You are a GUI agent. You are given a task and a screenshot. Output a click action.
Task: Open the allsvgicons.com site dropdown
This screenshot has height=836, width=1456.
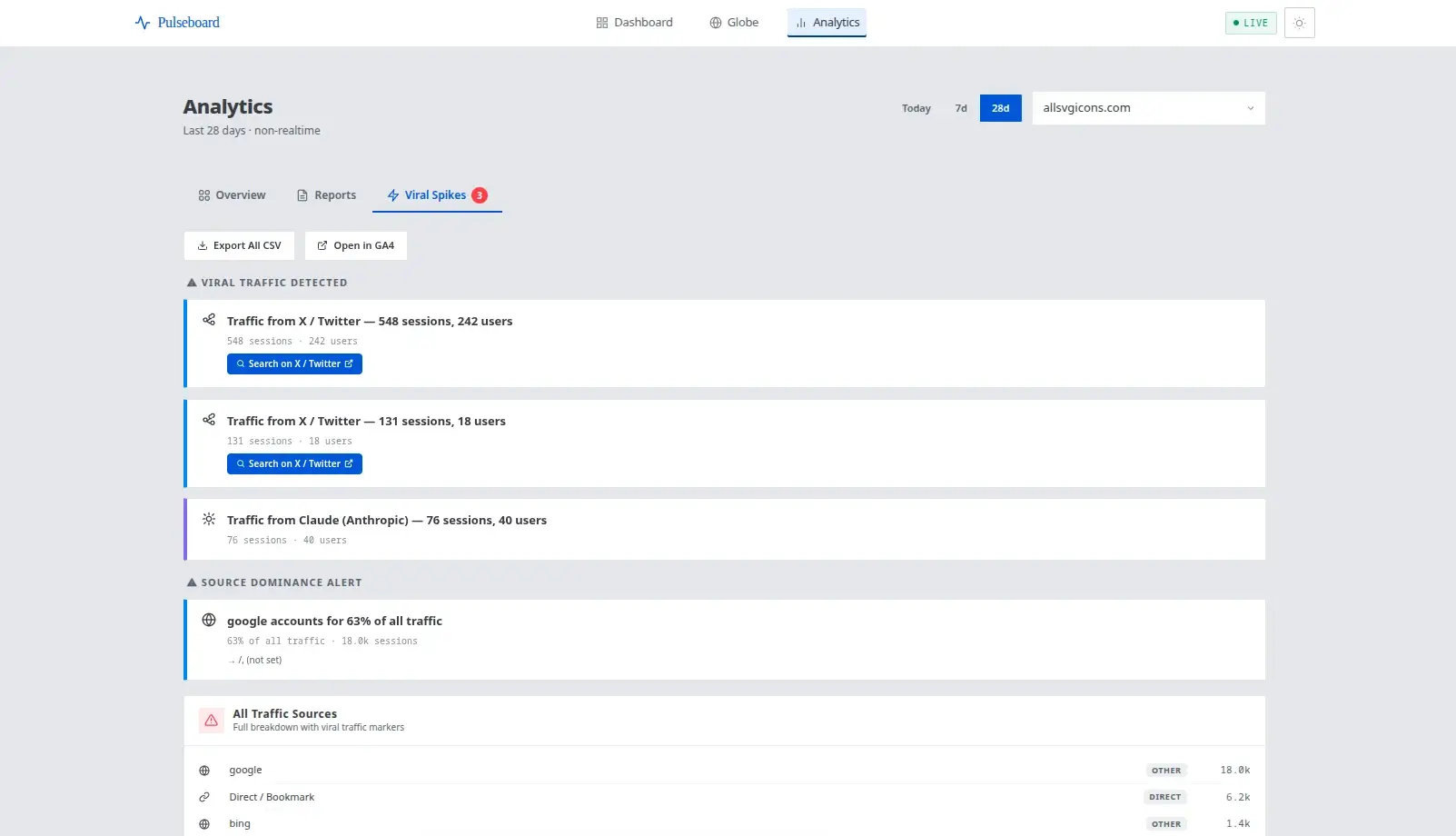click(1148, 108)
